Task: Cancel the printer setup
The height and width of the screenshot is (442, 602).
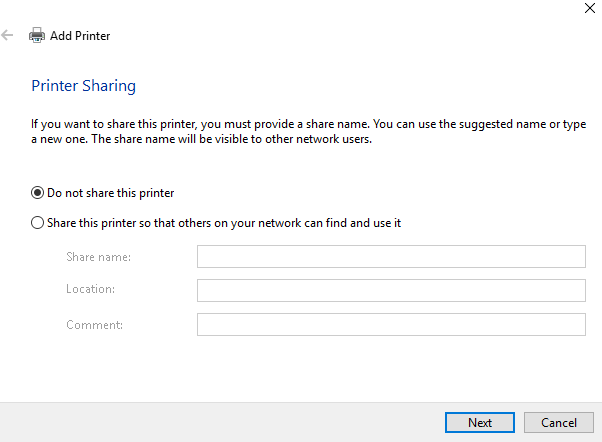Action: point(551,422)
